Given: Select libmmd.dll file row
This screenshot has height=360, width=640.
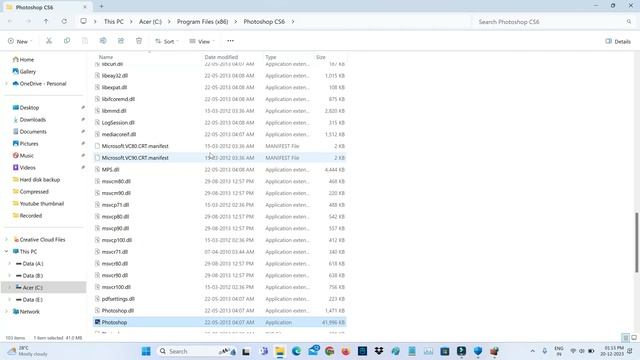Looking at the screenshot, I should [220, 111].
